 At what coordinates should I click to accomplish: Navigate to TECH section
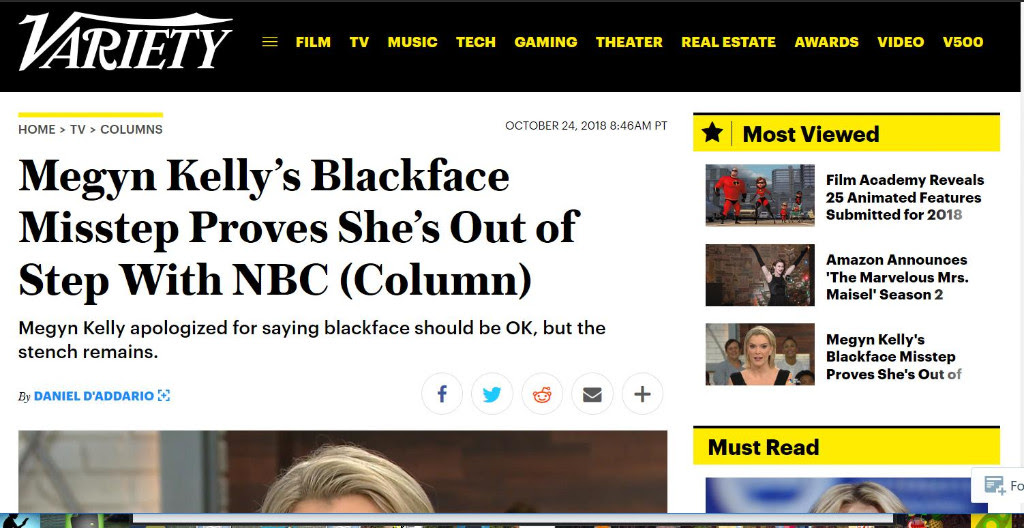click(475, 42)
